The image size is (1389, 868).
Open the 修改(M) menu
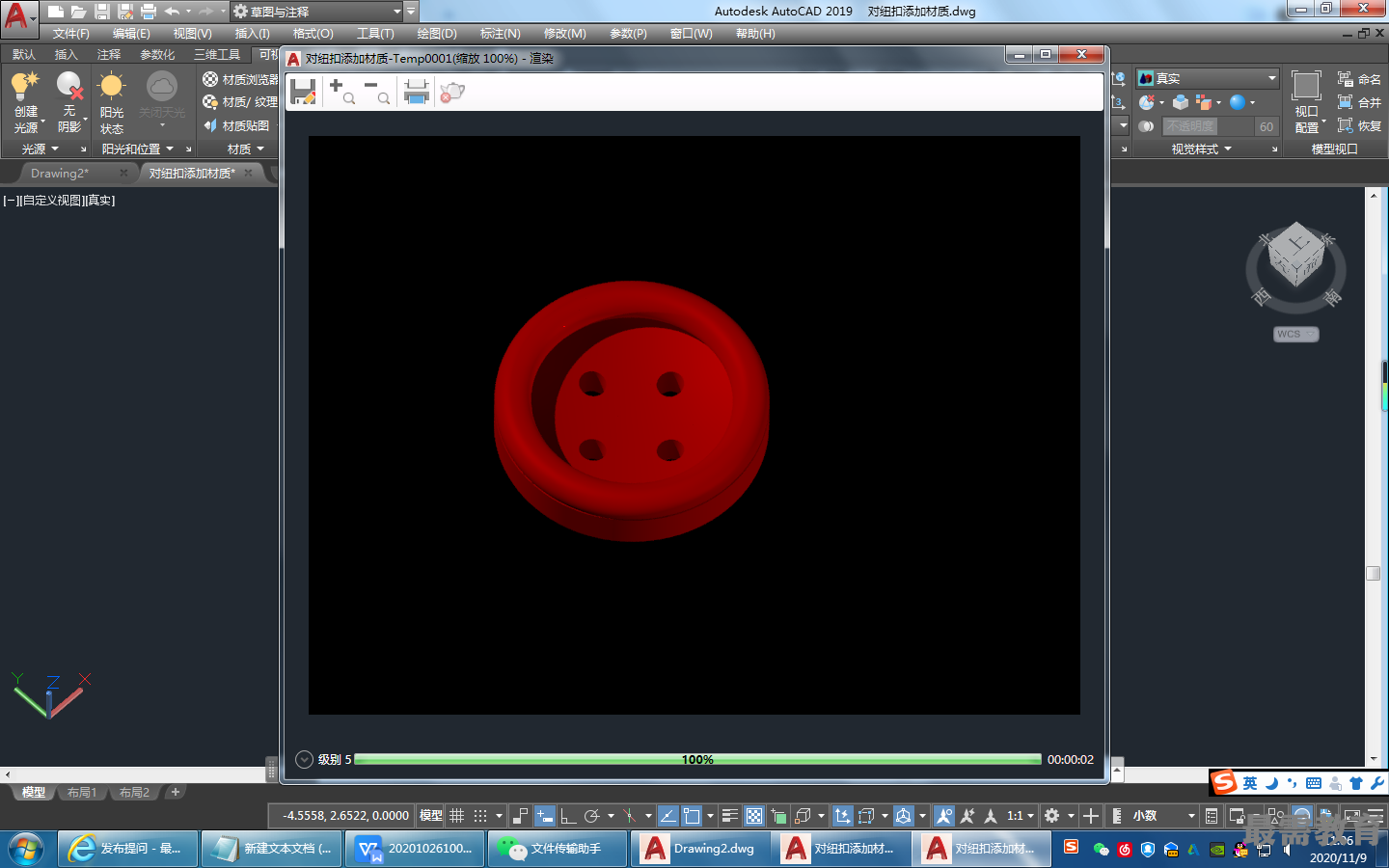point(564,33)
